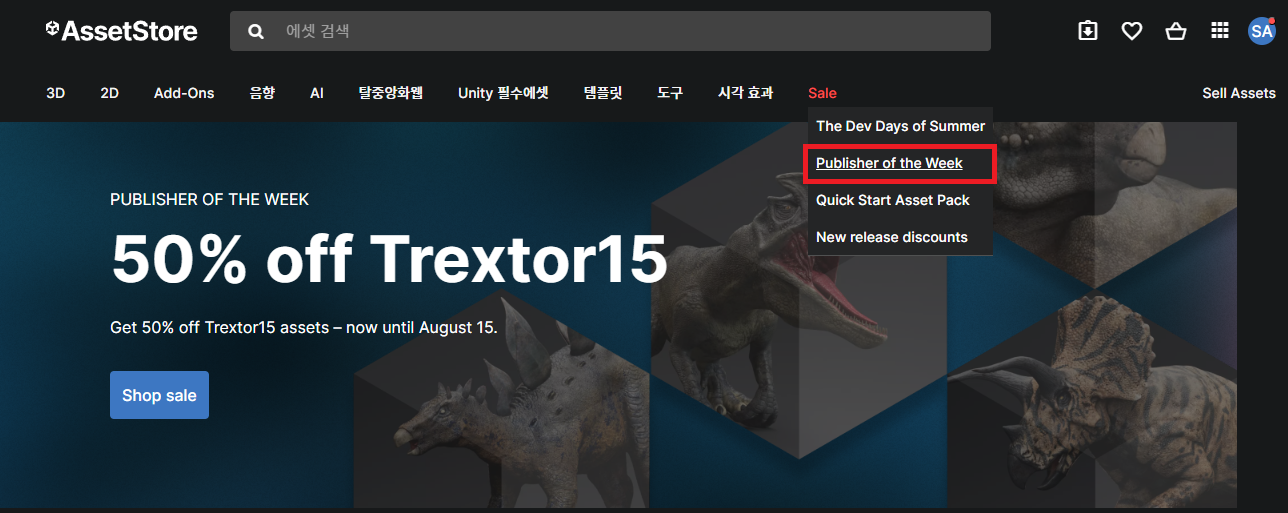This screenshot has height=513, width=1288.
Task: Click the Shop sale button
Action: coord(159,395)
